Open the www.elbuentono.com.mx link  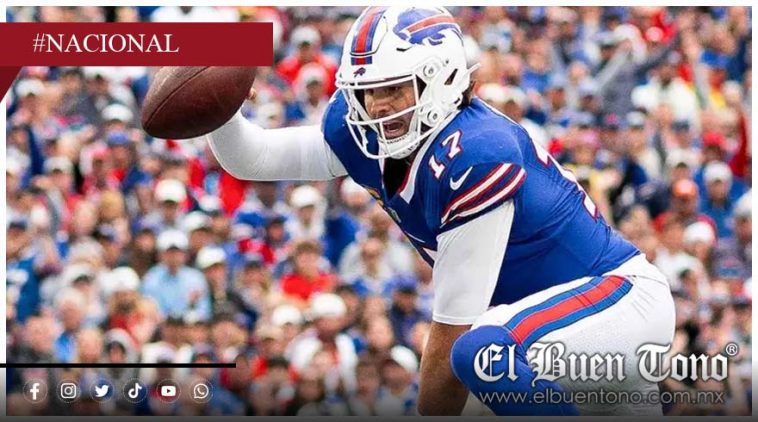pos(601,397)
